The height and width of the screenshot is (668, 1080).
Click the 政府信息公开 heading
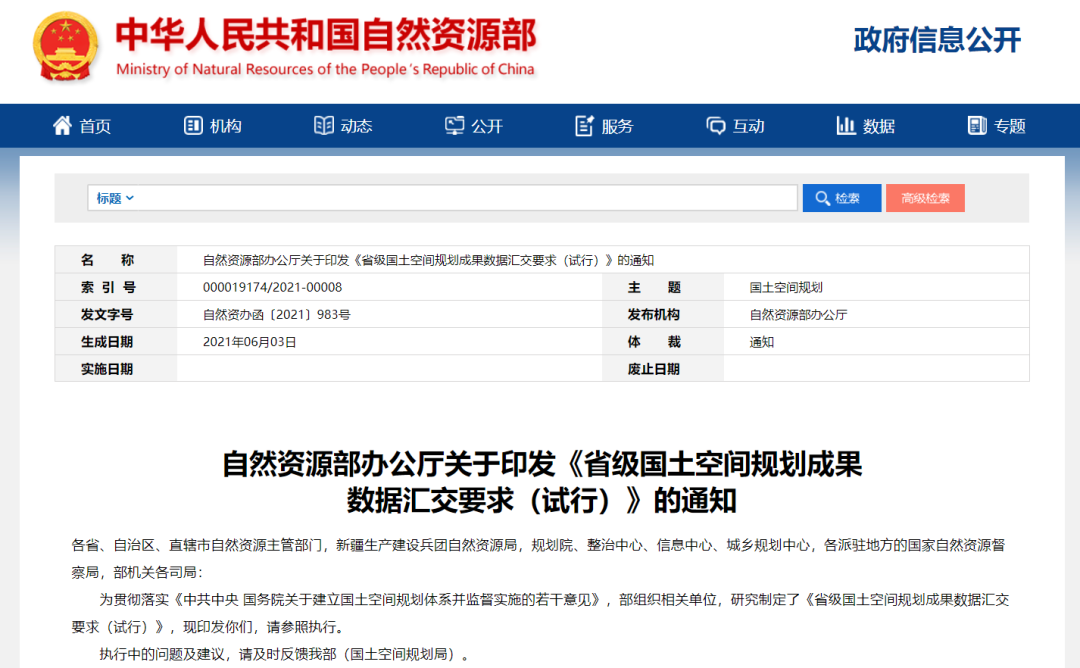pyautogui.click(x=937, y=40)
